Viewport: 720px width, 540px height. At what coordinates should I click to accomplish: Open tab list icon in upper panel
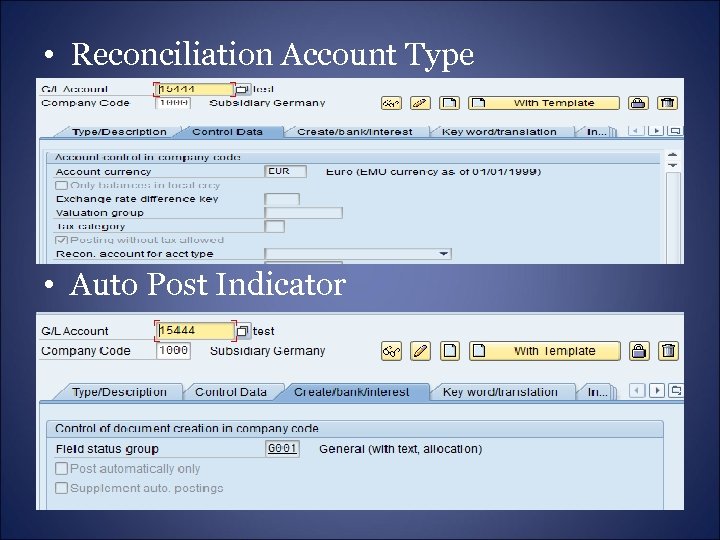[x=675, y=131]
